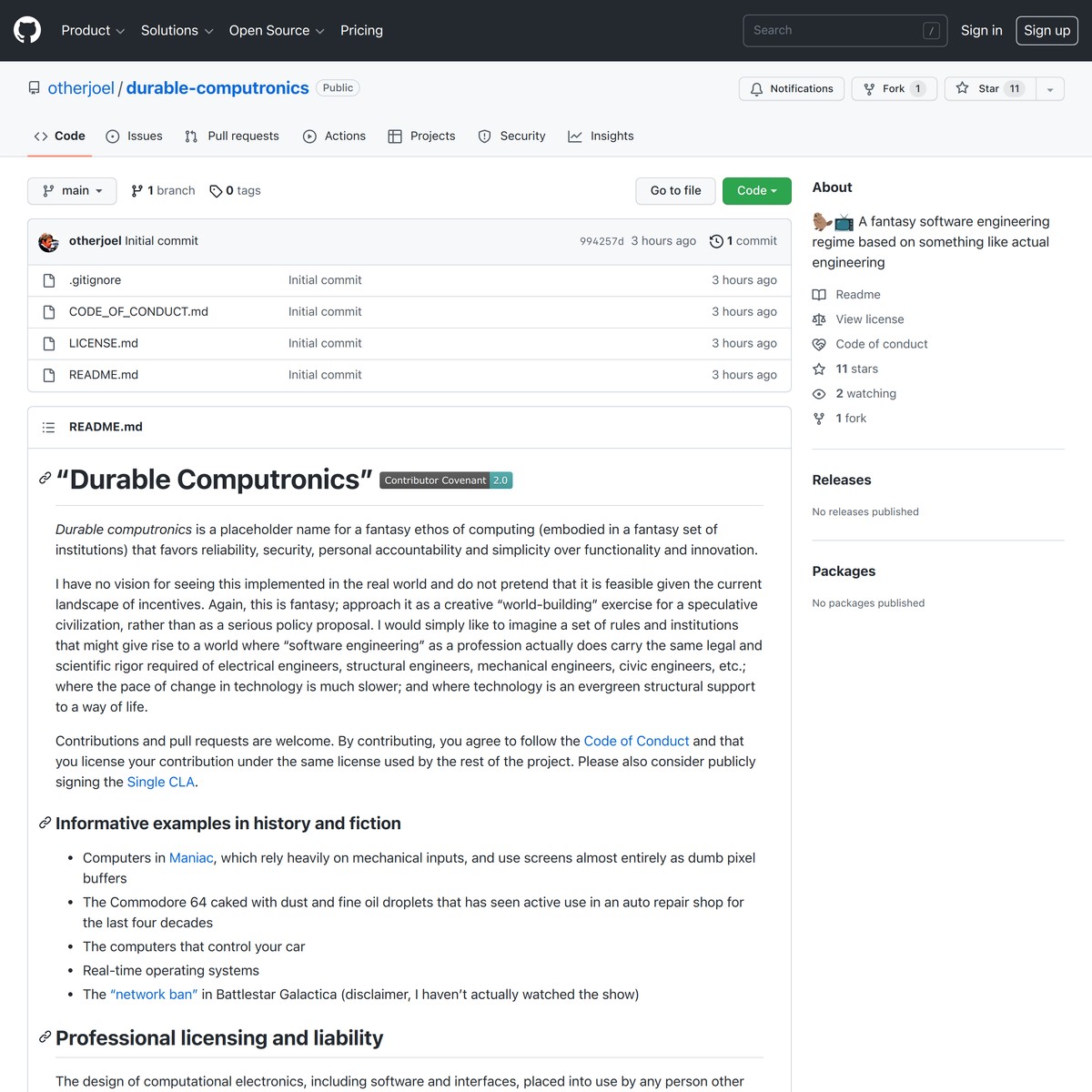The image size is (1092, 1092).
Task: Open the Product menu
Action: tap(93, 30)
